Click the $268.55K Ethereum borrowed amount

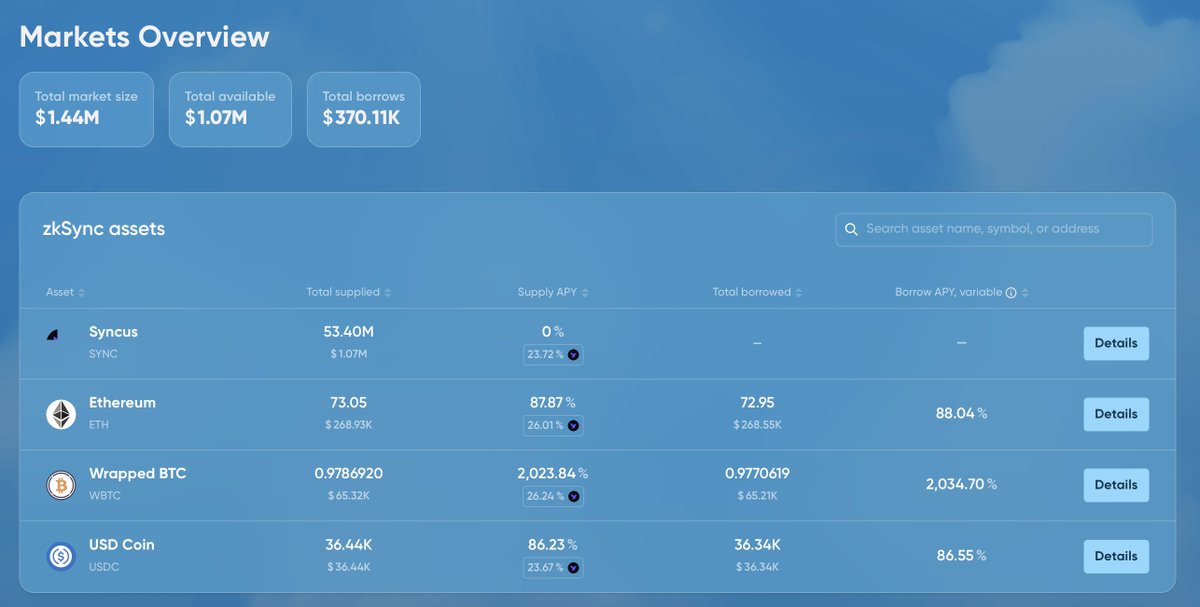click(x=757, y=425)
